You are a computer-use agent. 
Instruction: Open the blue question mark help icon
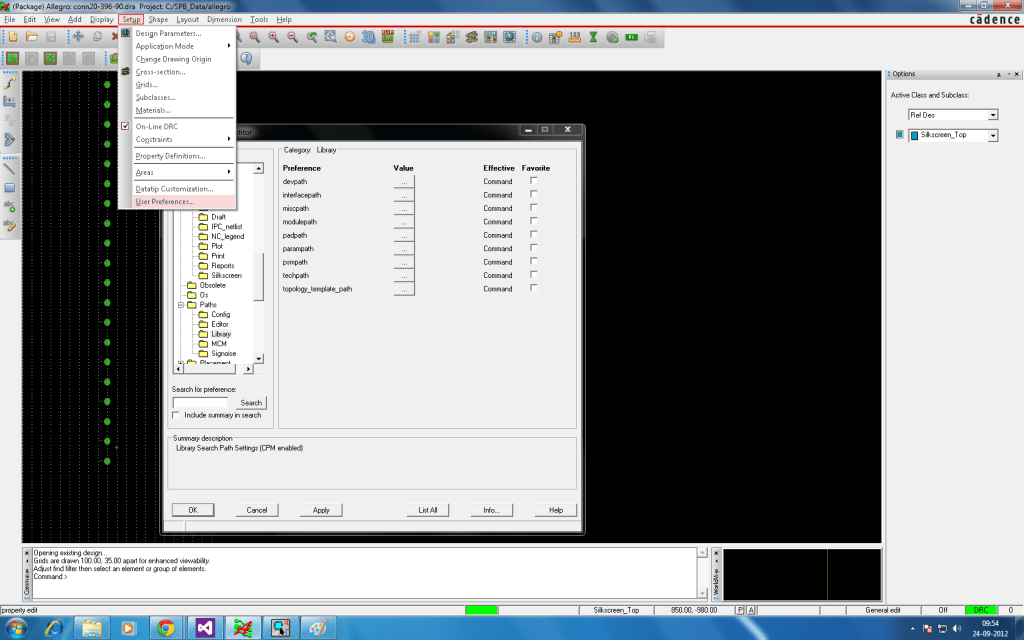[x=246, y=58]
